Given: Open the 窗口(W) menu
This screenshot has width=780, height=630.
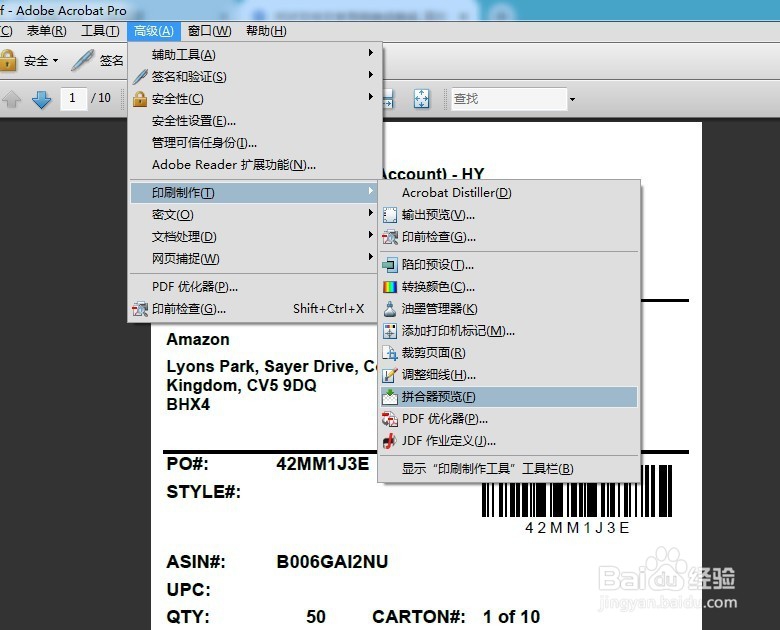Looking at the screenshot, I should click(x=209, y=31).
